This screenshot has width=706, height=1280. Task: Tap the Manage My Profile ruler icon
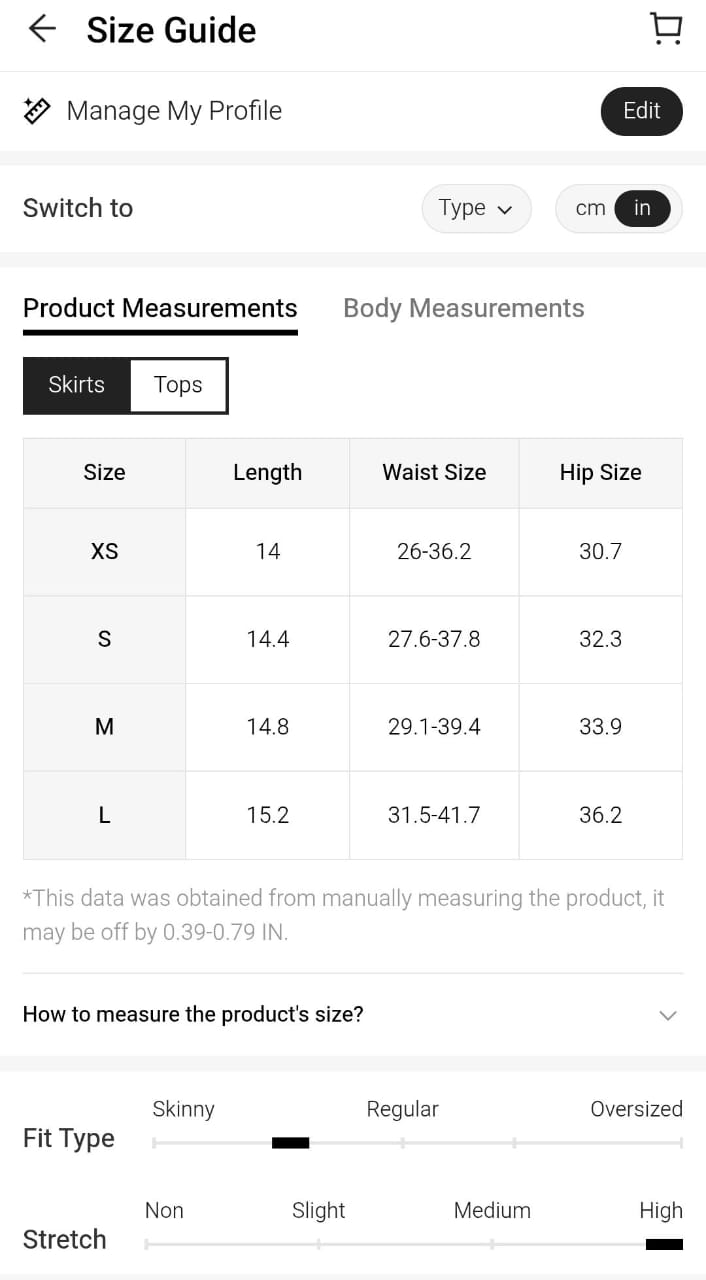click(37, 111)
